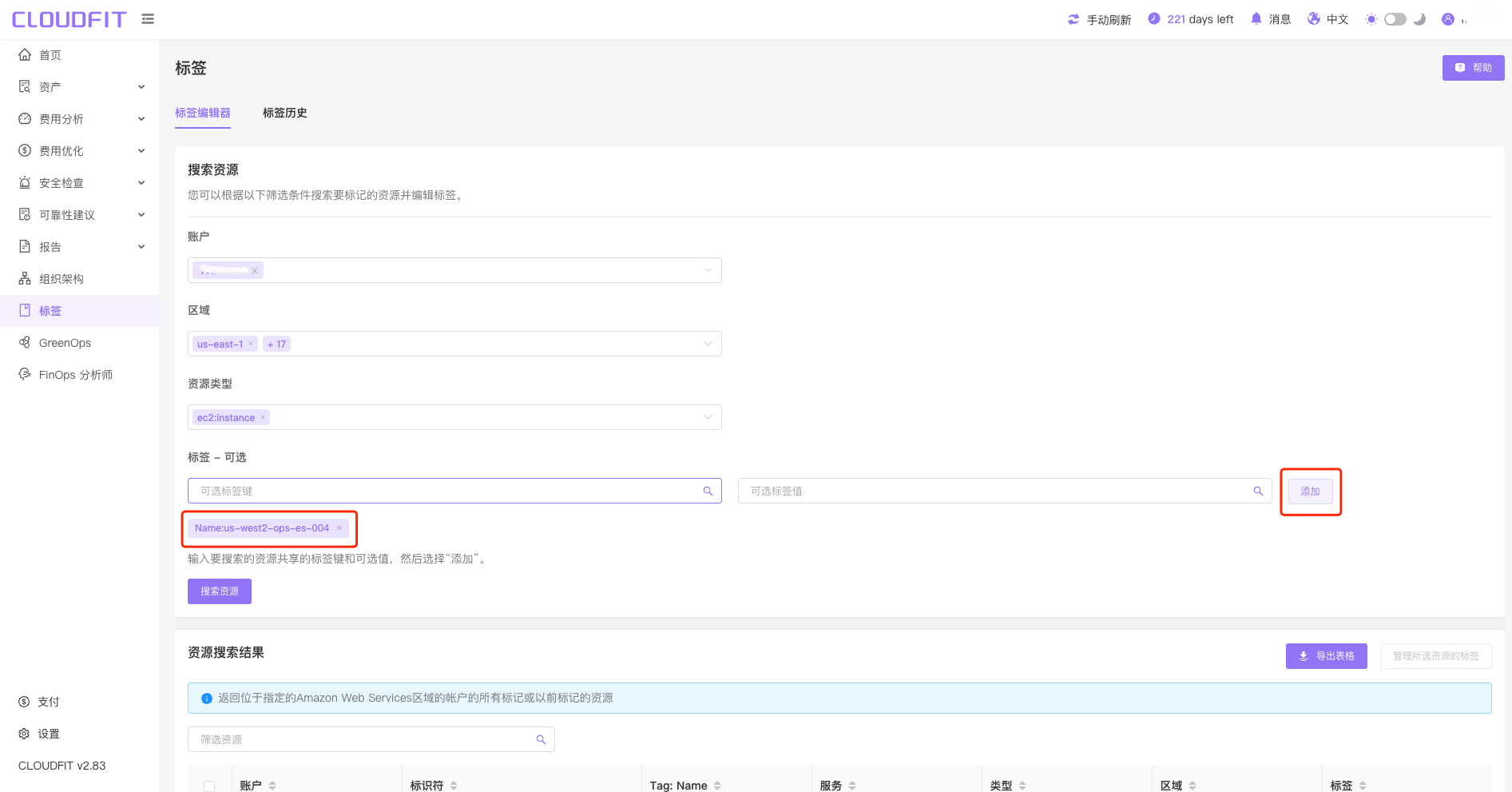
Task: Remove the ec2:instance resource type chip
Action: [x=262, y=417]
